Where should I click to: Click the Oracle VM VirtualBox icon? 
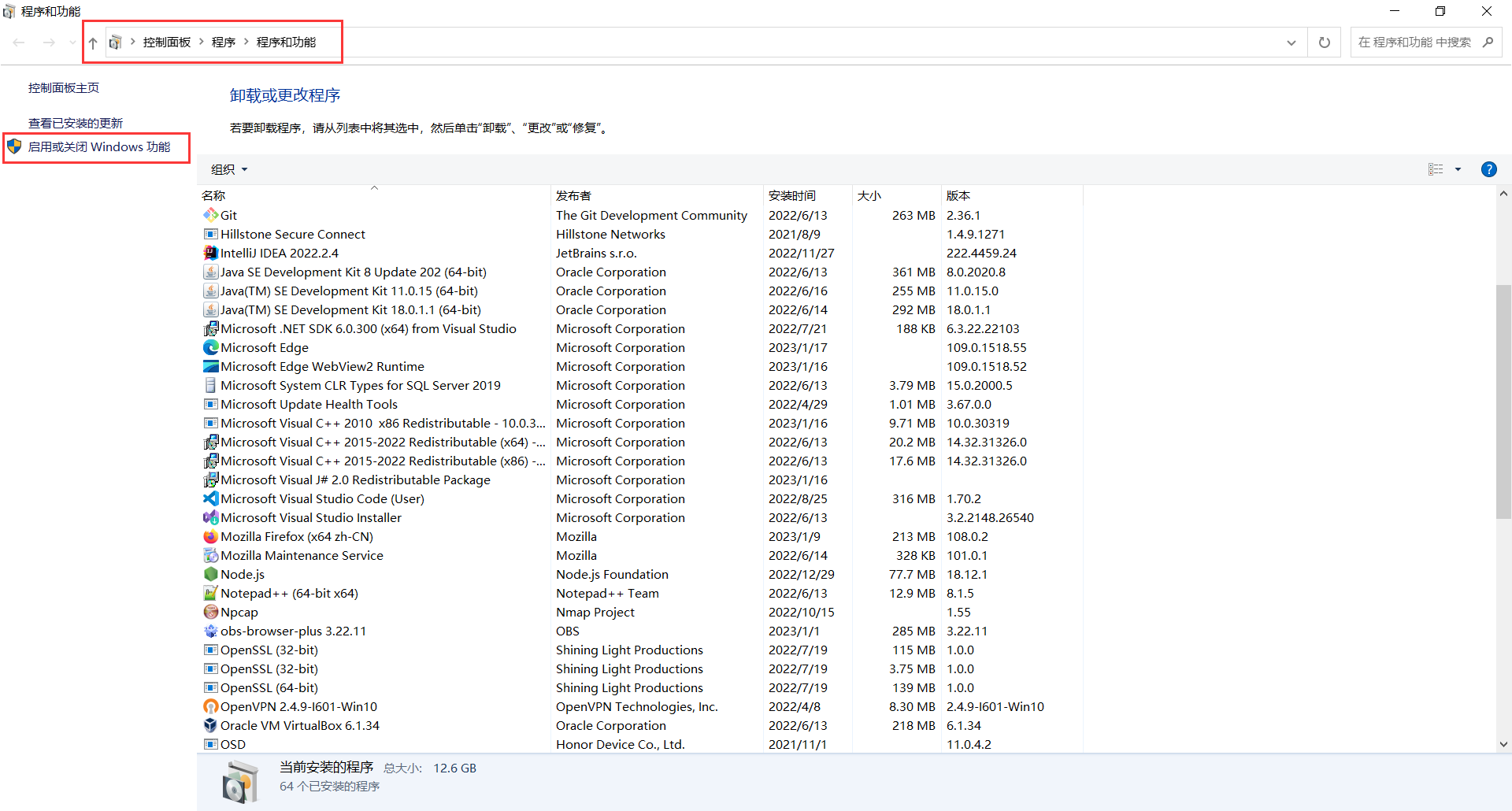[210, 725]
